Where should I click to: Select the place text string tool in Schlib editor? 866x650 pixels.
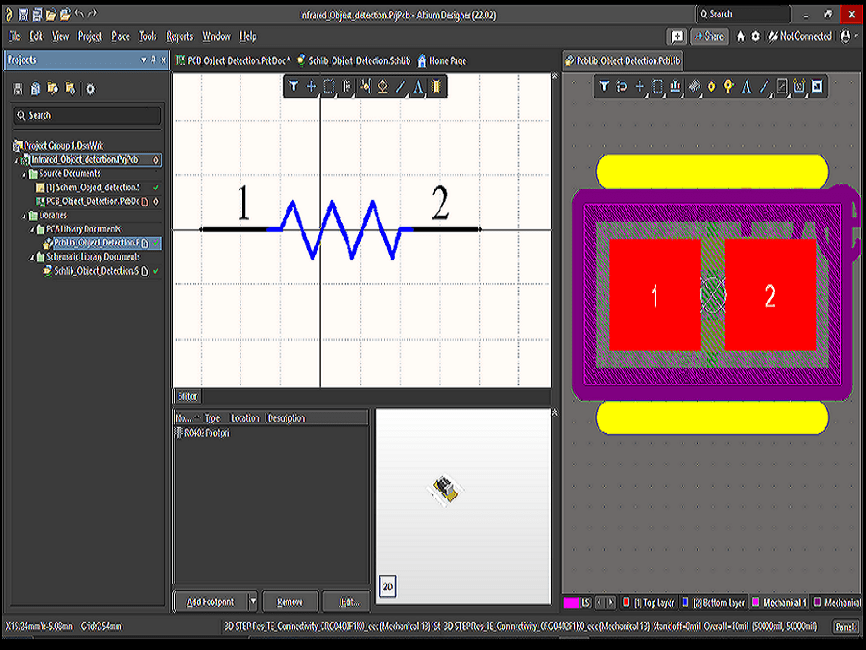(x=418, y=87)
